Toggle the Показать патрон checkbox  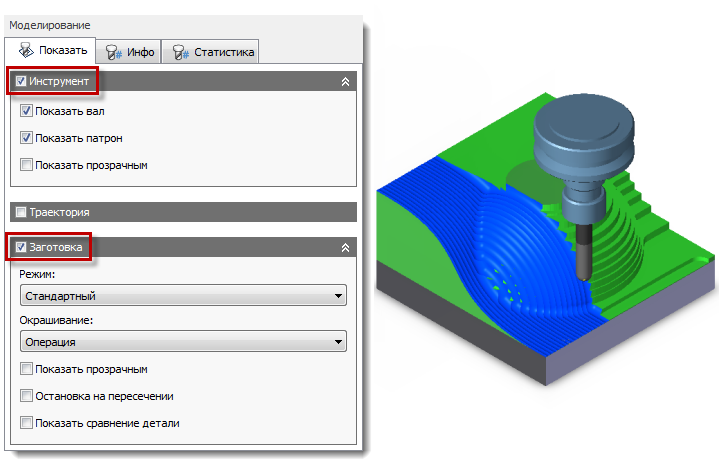coord(26,138)
